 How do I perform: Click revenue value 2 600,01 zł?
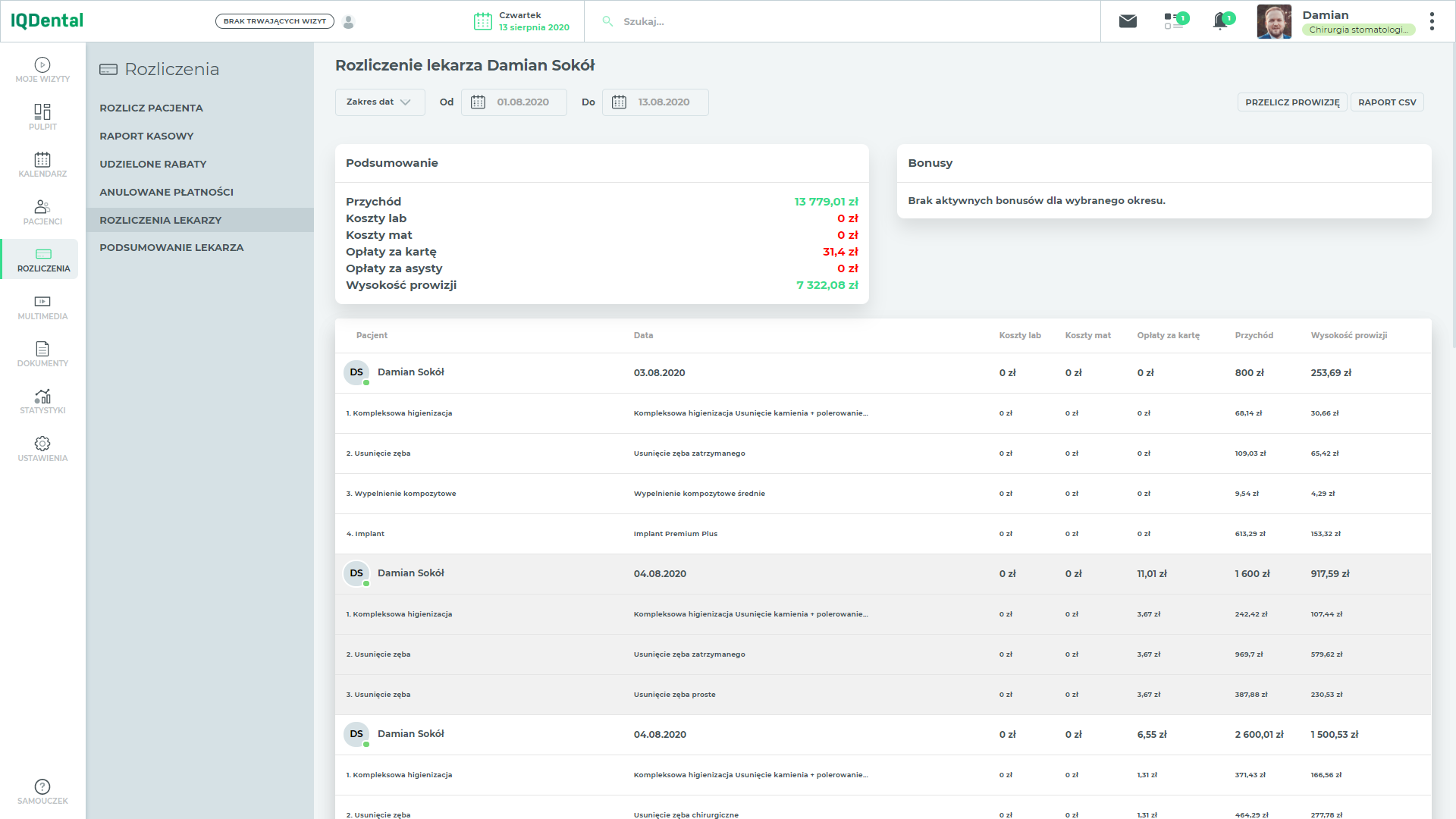(1259, 735)
